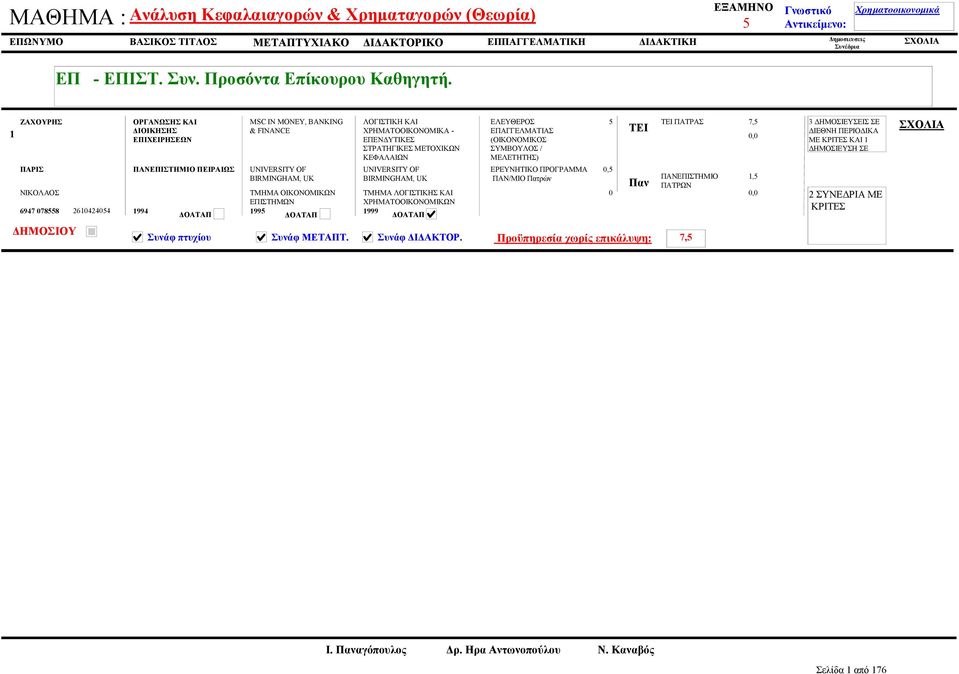
Task: Select the Δημοσιεύσεις Συνέδρια column header
Action: pos(847,43)
